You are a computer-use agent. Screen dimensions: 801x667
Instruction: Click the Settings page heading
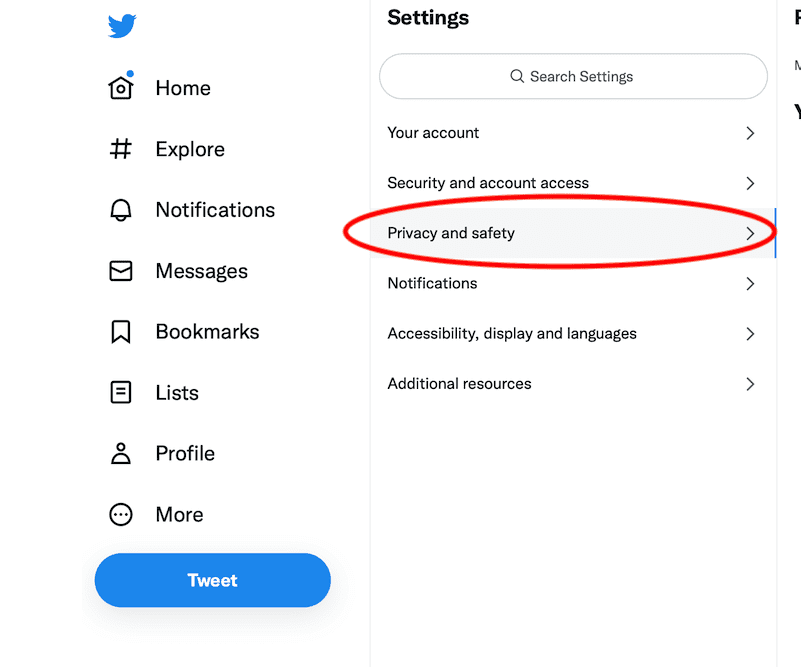click(428, 17)
